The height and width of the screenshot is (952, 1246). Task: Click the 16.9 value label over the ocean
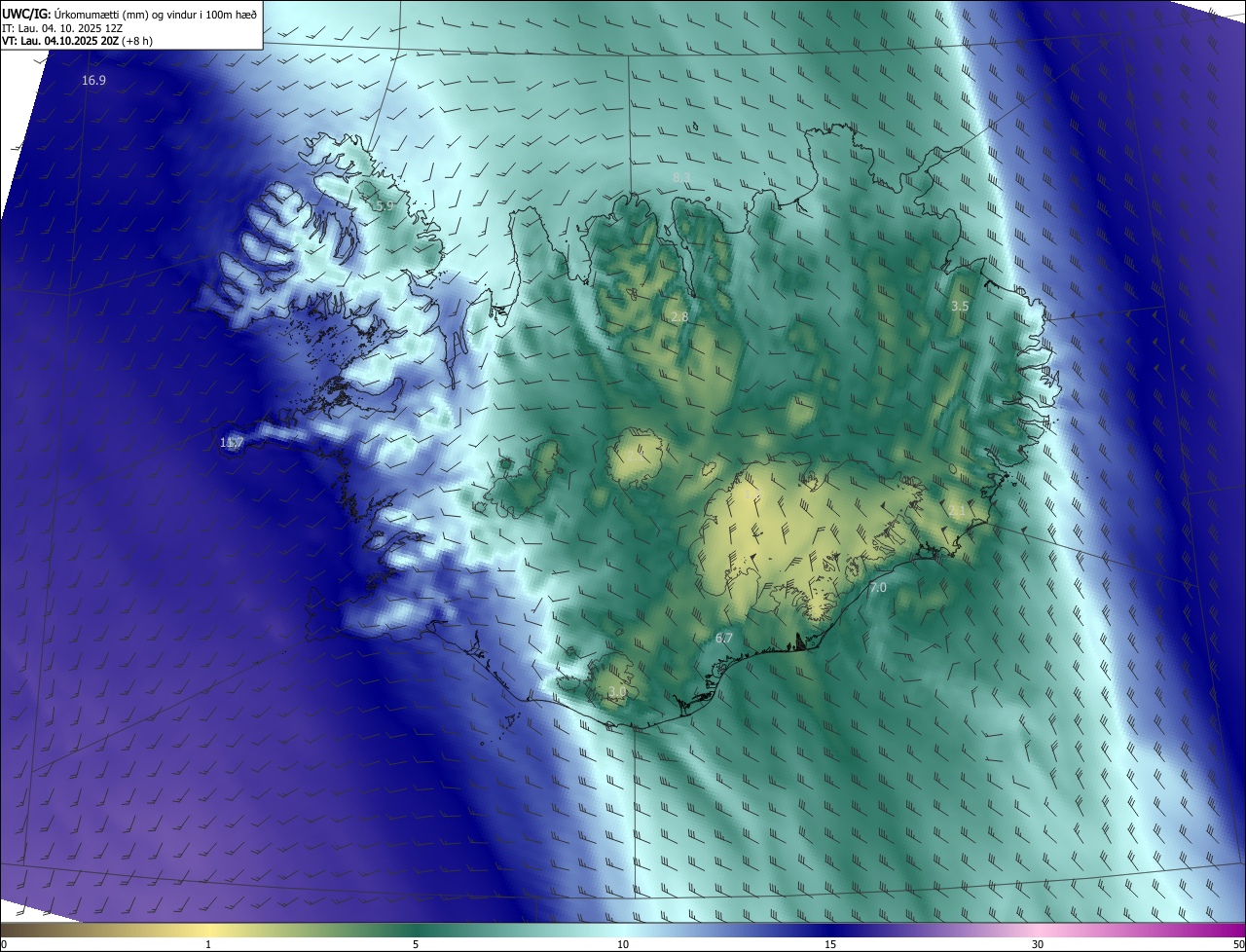click(x=93, y=81)
